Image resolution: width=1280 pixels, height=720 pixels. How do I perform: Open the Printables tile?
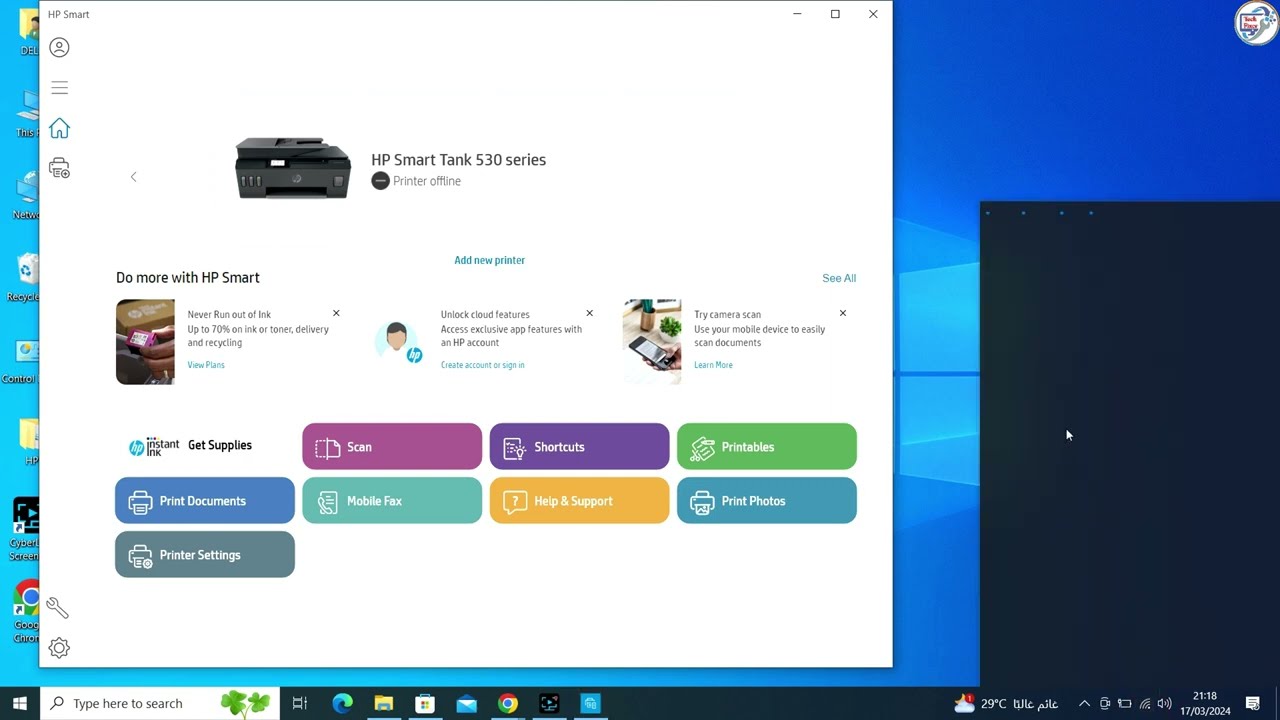(767, 446)
